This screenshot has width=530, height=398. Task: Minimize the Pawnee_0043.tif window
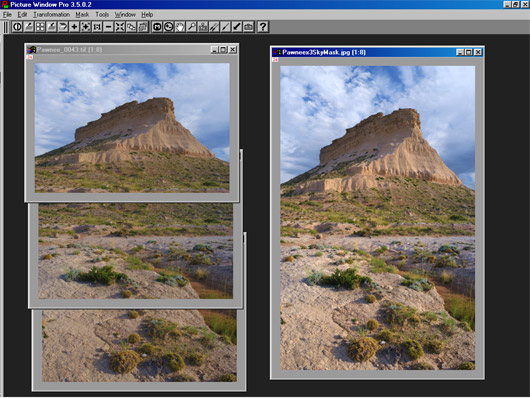215,50
